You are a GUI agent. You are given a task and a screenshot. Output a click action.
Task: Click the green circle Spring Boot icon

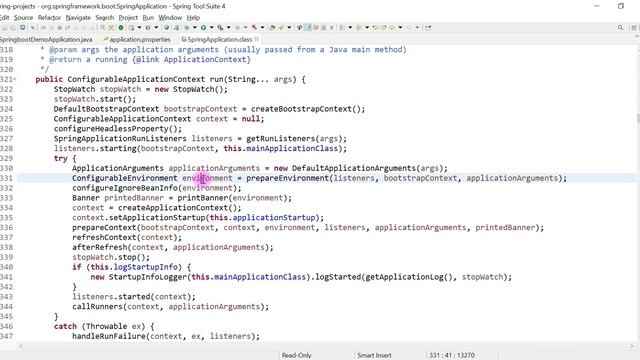pyautogui.click(x=121, y=28)
